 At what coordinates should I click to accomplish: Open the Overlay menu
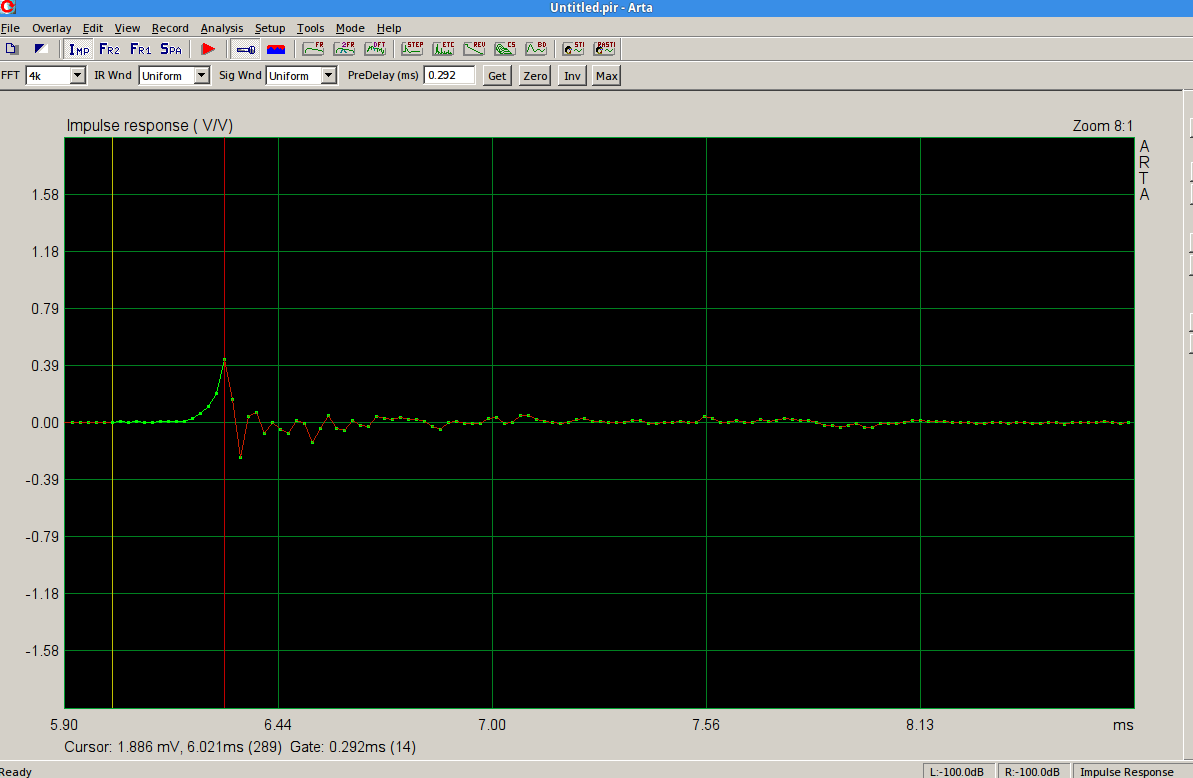(x=52, y=28)
